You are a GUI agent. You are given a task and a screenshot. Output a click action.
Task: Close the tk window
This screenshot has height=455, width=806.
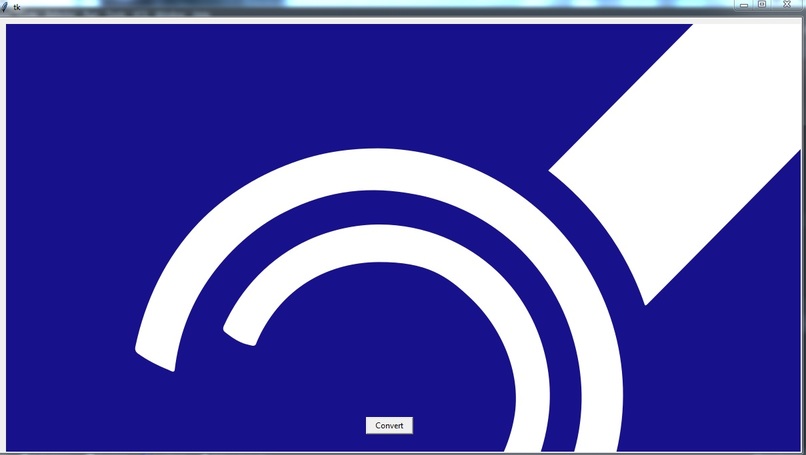pos(787,5)
